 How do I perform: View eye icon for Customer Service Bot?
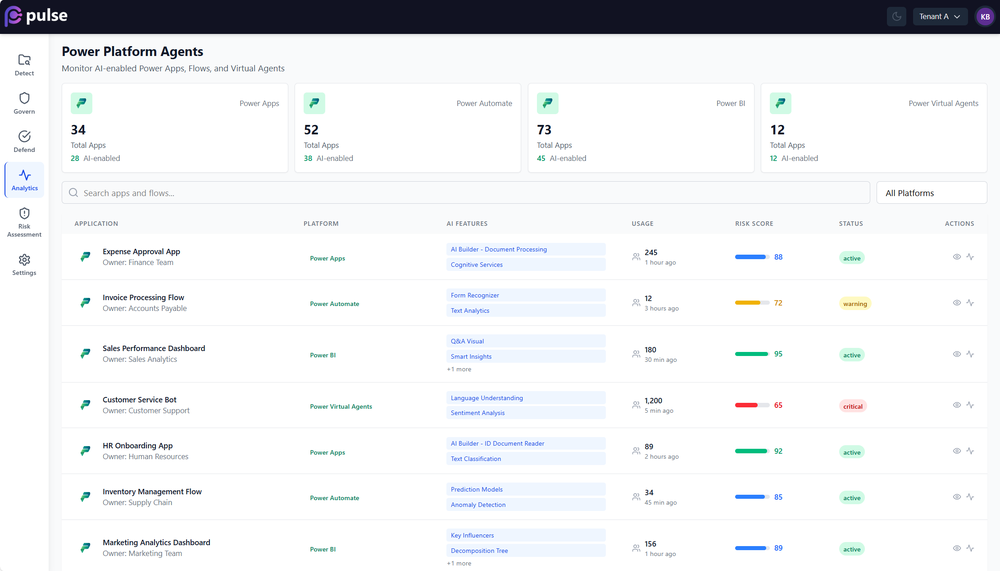click(957, 405)
